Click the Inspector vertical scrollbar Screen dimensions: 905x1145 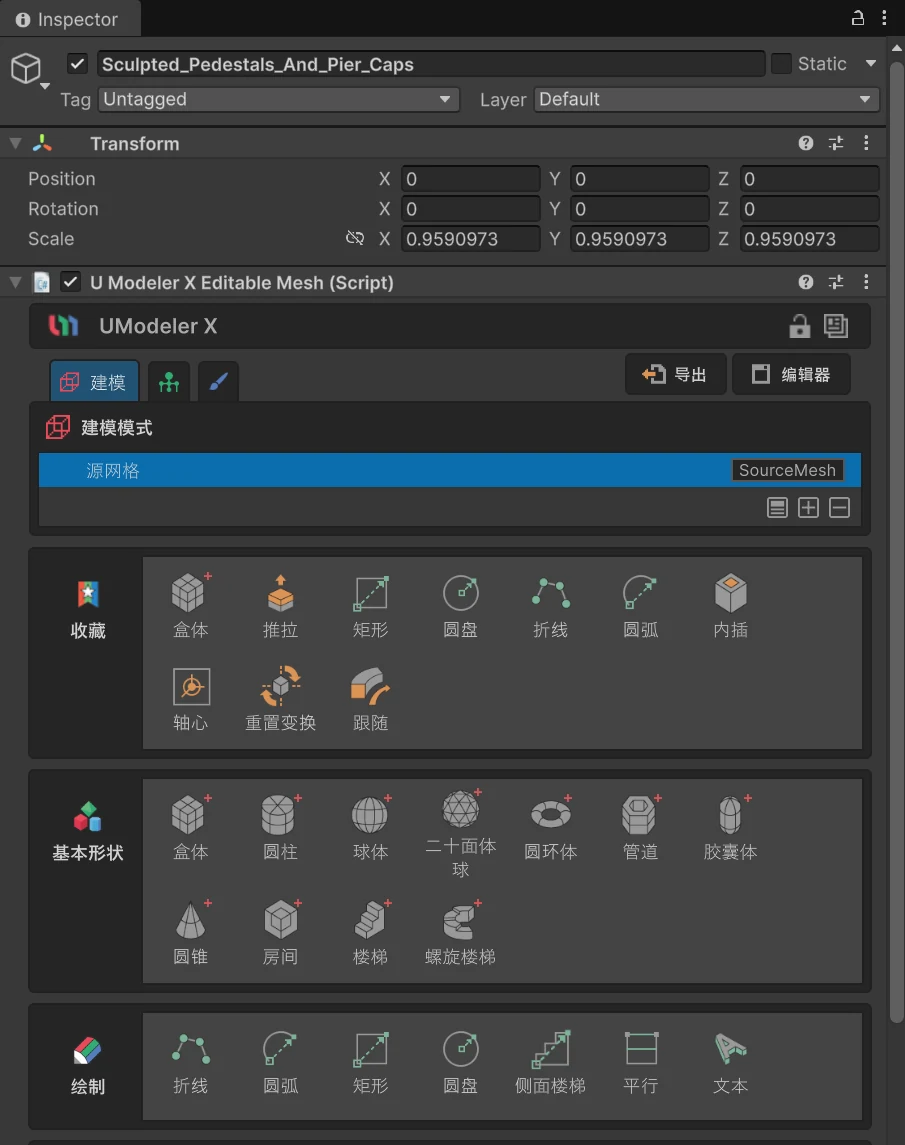click(x=897, y=540)
